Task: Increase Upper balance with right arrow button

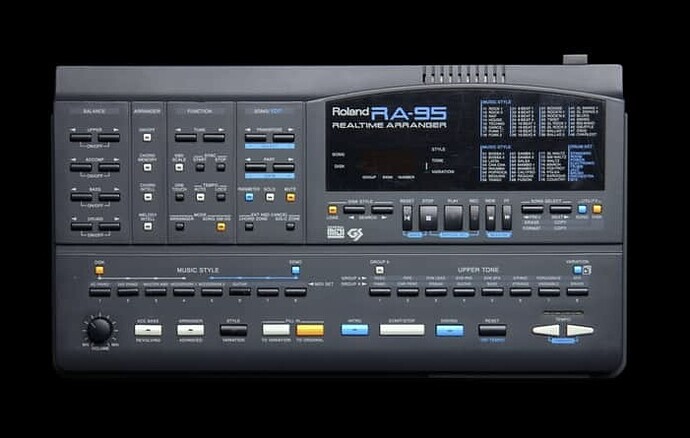Action: coord(109,137)
